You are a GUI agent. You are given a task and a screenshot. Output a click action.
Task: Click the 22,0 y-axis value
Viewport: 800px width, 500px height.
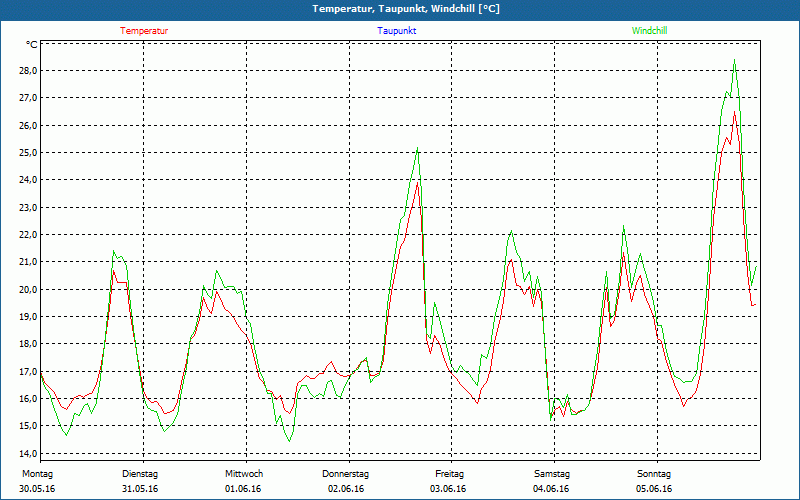(x=29, y=234)
